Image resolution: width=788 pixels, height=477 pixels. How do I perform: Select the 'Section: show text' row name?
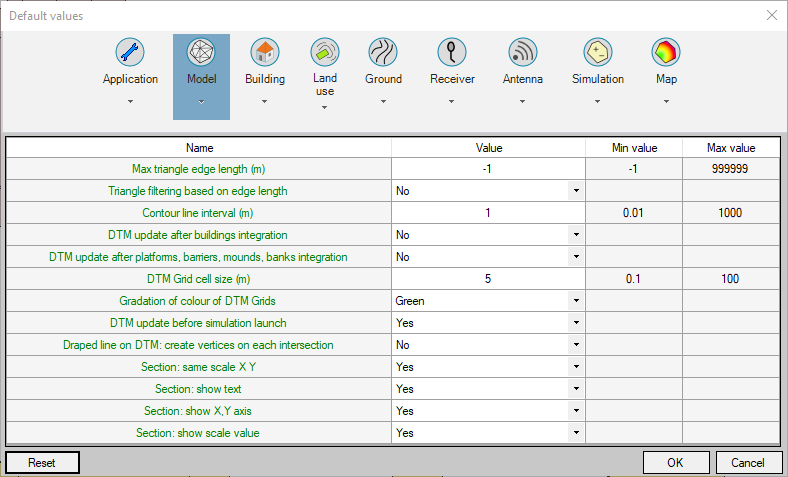[198, 389]
